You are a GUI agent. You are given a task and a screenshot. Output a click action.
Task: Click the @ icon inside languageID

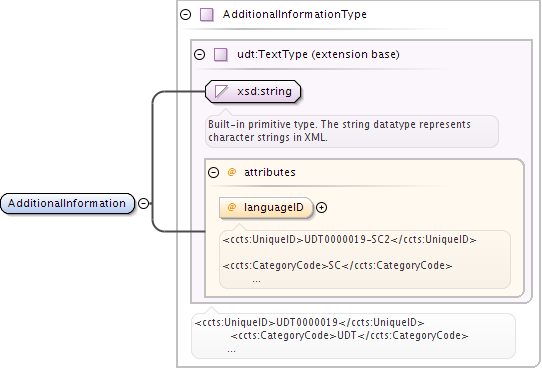click(232, 207)
